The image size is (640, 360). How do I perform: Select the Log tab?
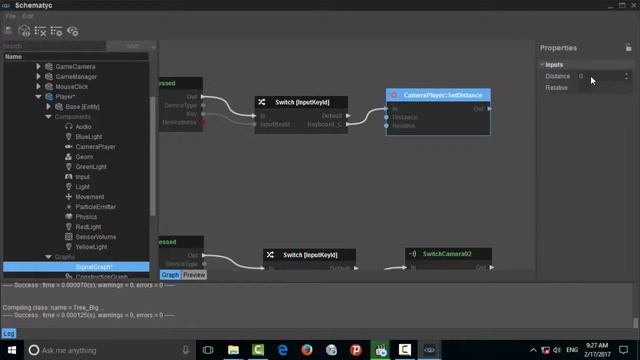click(x=9, y=333)
